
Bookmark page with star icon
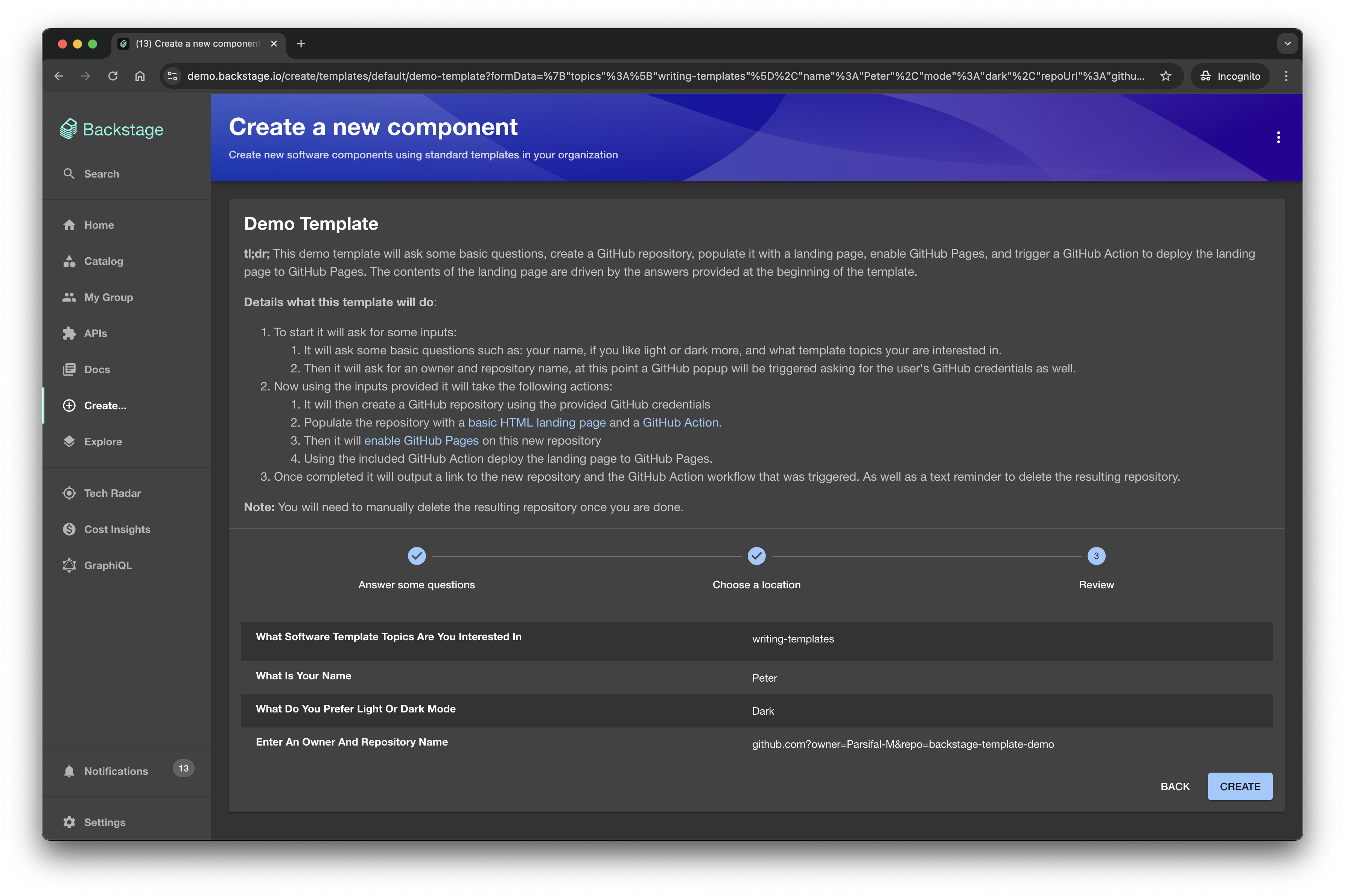pos(1165,76)
